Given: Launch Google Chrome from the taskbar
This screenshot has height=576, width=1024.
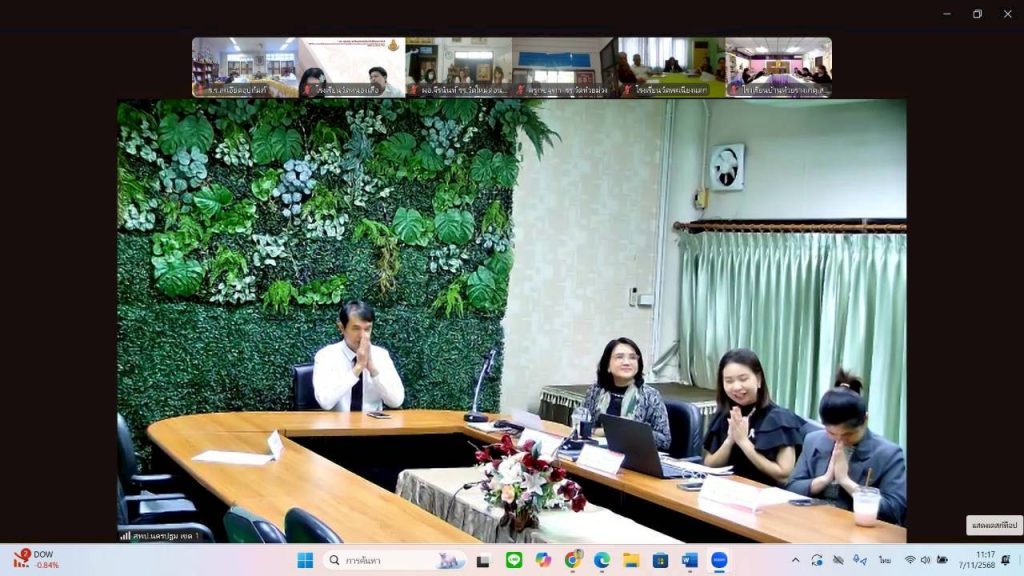Looking at the screenshot, I should point(573,560).
